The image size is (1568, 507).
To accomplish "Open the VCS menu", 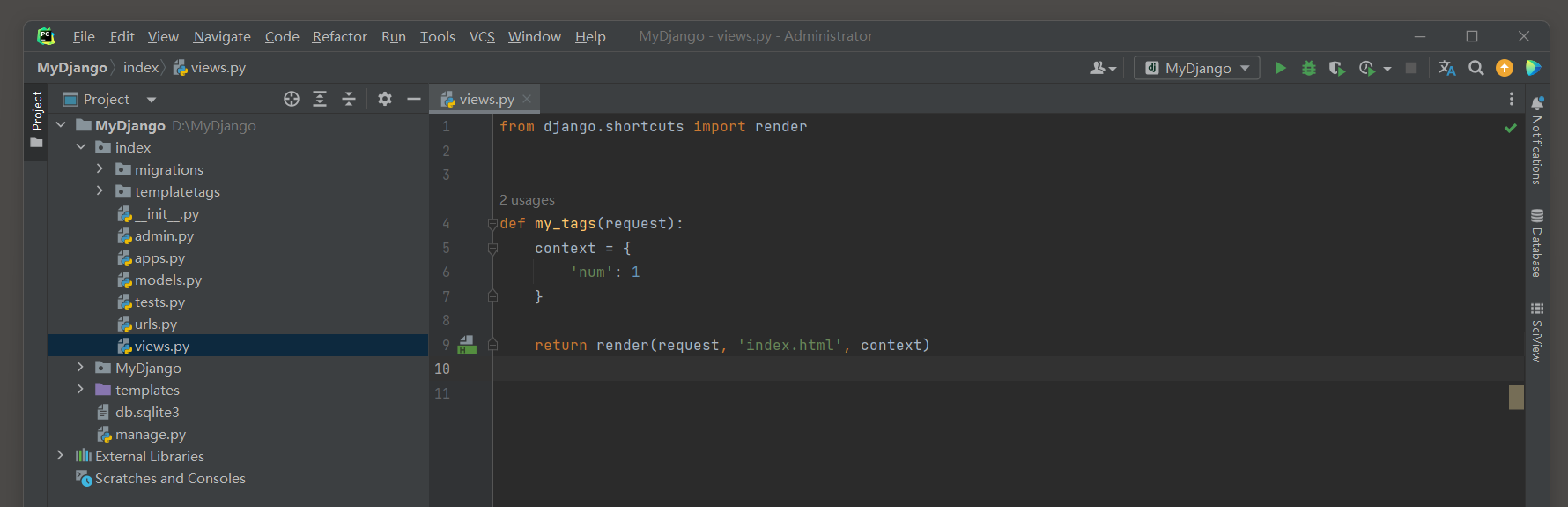I will (482, 36).
